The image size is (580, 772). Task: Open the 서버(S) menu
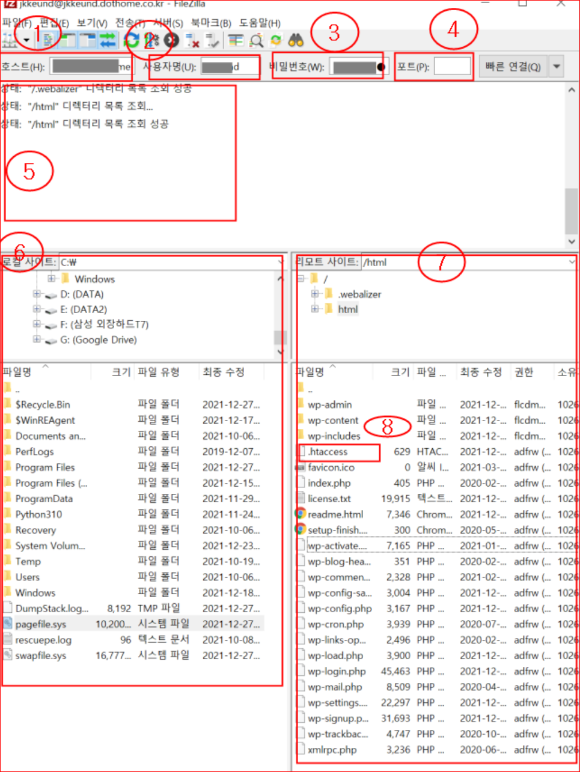[168, 23]
